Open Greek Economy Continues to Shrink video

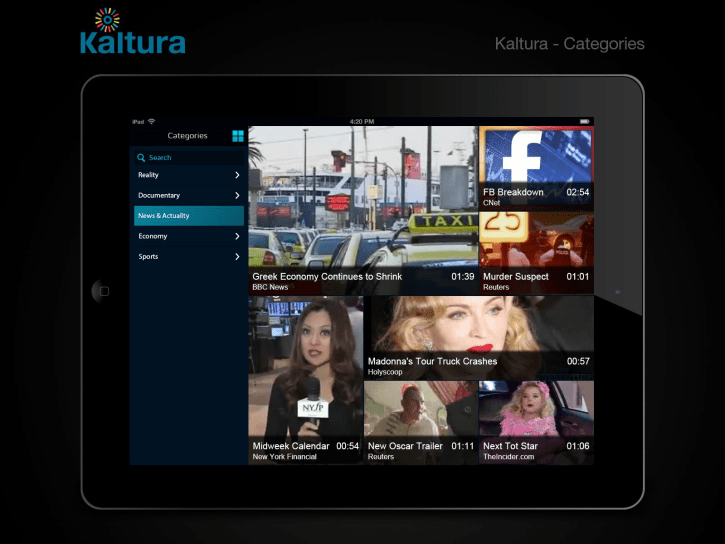point(363,210)
